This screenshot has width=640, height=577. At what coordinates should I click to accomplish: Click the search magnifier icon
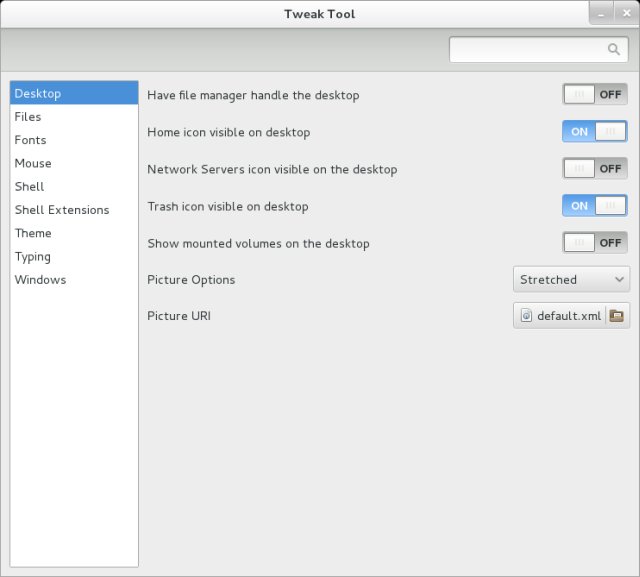tap(613, 49)
